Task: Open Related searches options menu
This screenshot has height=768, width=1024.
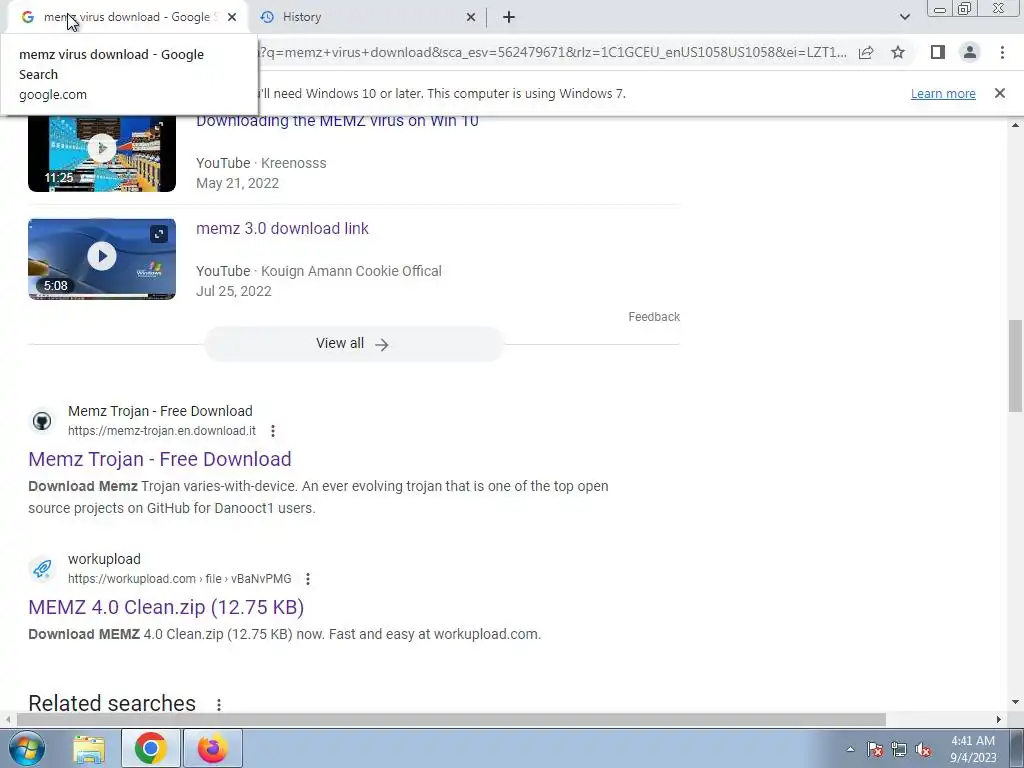Action: point(219,705)
